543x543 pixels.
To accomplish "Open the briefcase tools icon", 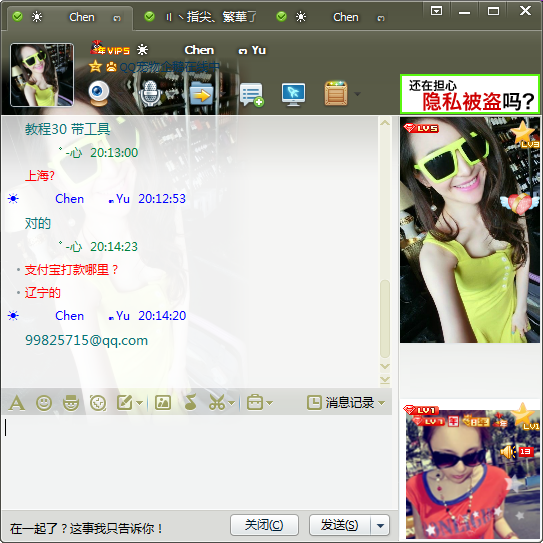I will [x=255, y=403].
